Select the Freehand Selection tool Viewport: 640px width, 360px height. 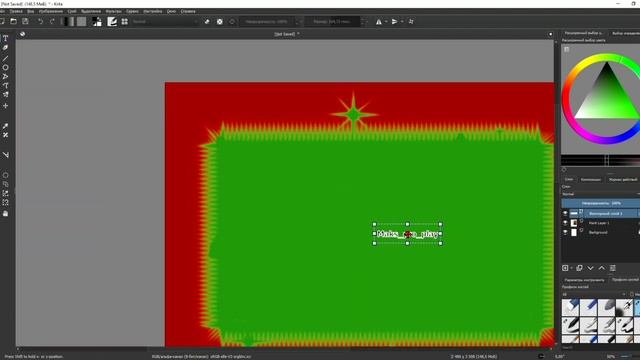[5, 184]
